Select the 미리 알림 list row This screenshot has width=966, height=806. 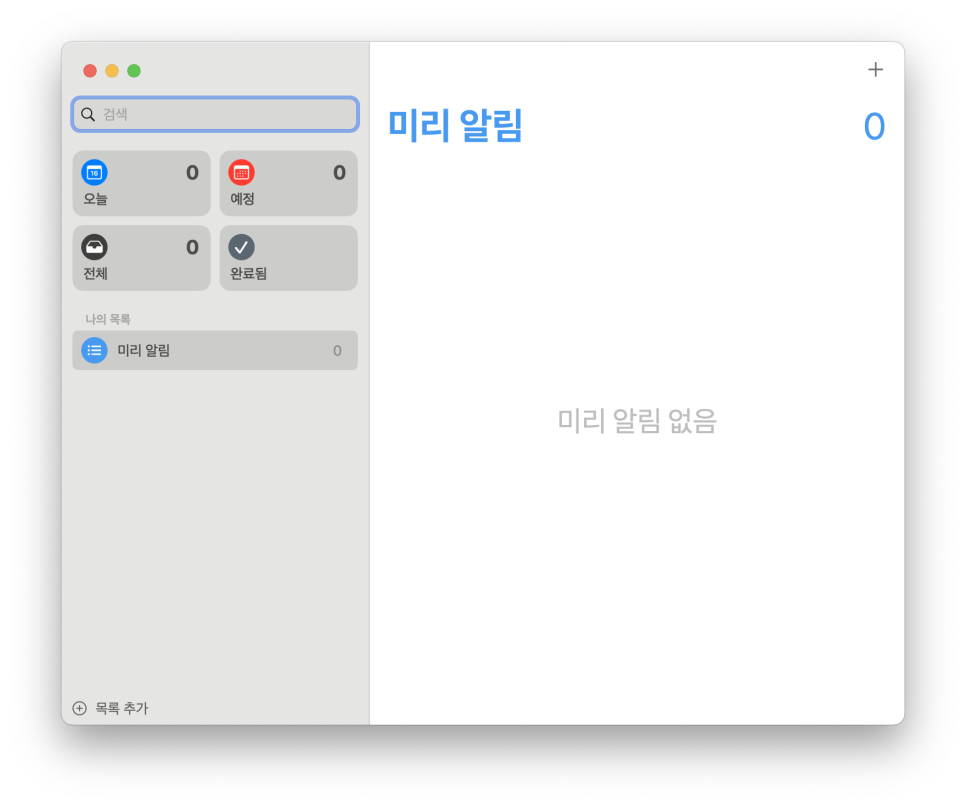[x=215, y=350]
